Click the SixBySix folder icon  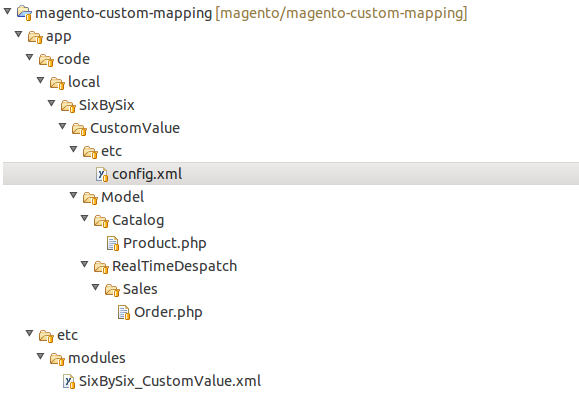[68, 106]
